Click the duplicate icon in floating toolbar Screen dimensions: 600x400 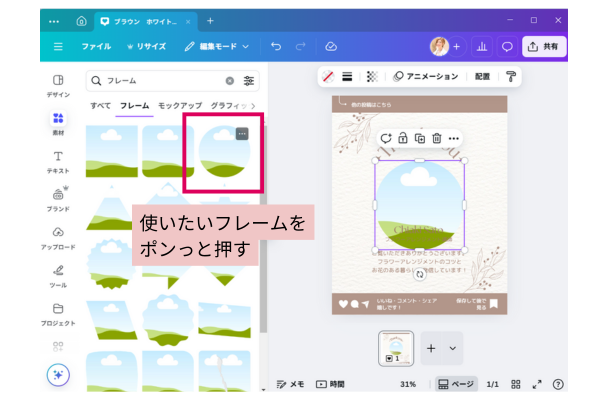[x=419, y=138]
